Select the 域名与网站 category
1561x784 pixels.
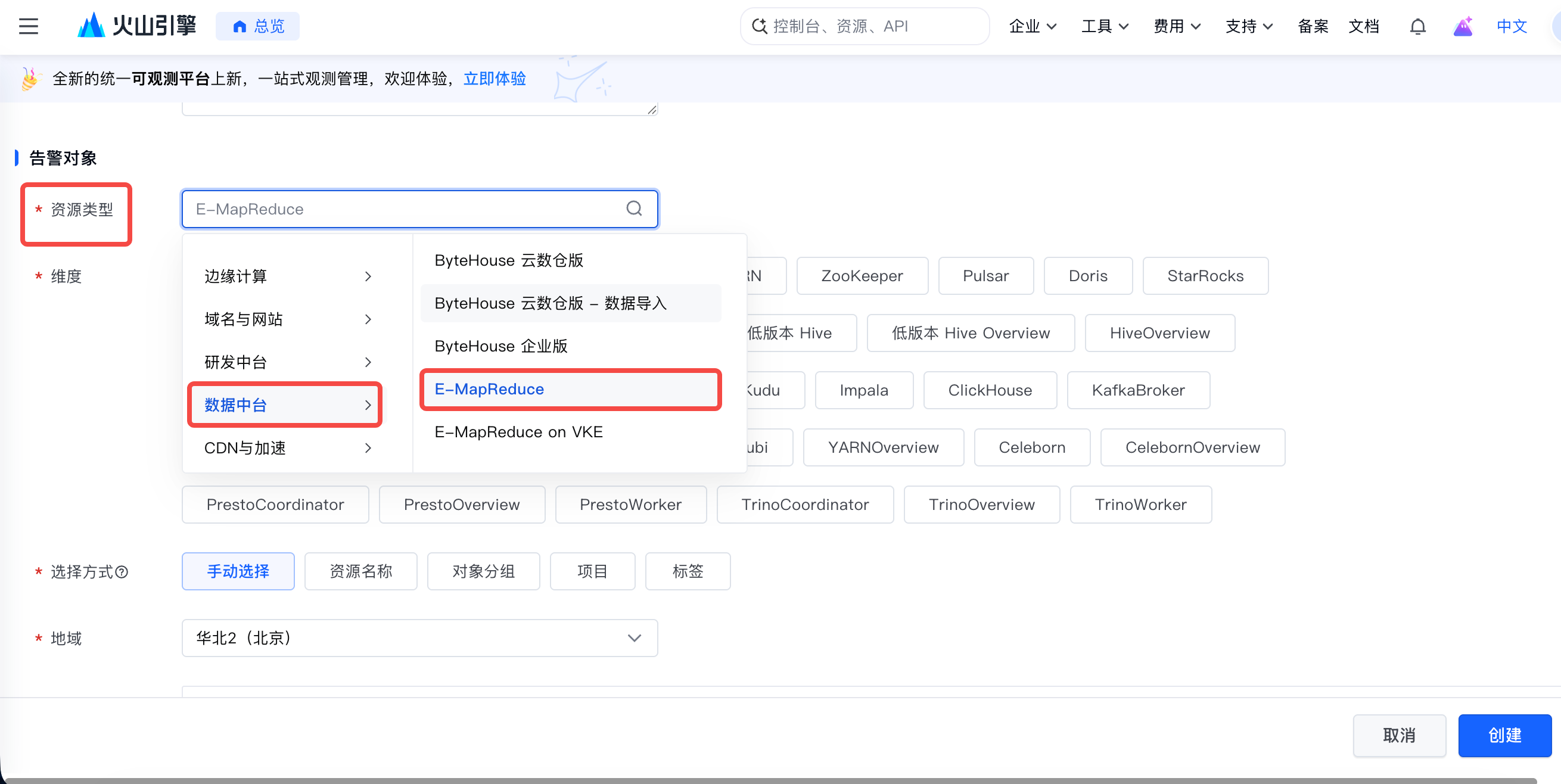click(x=288, y=319)
